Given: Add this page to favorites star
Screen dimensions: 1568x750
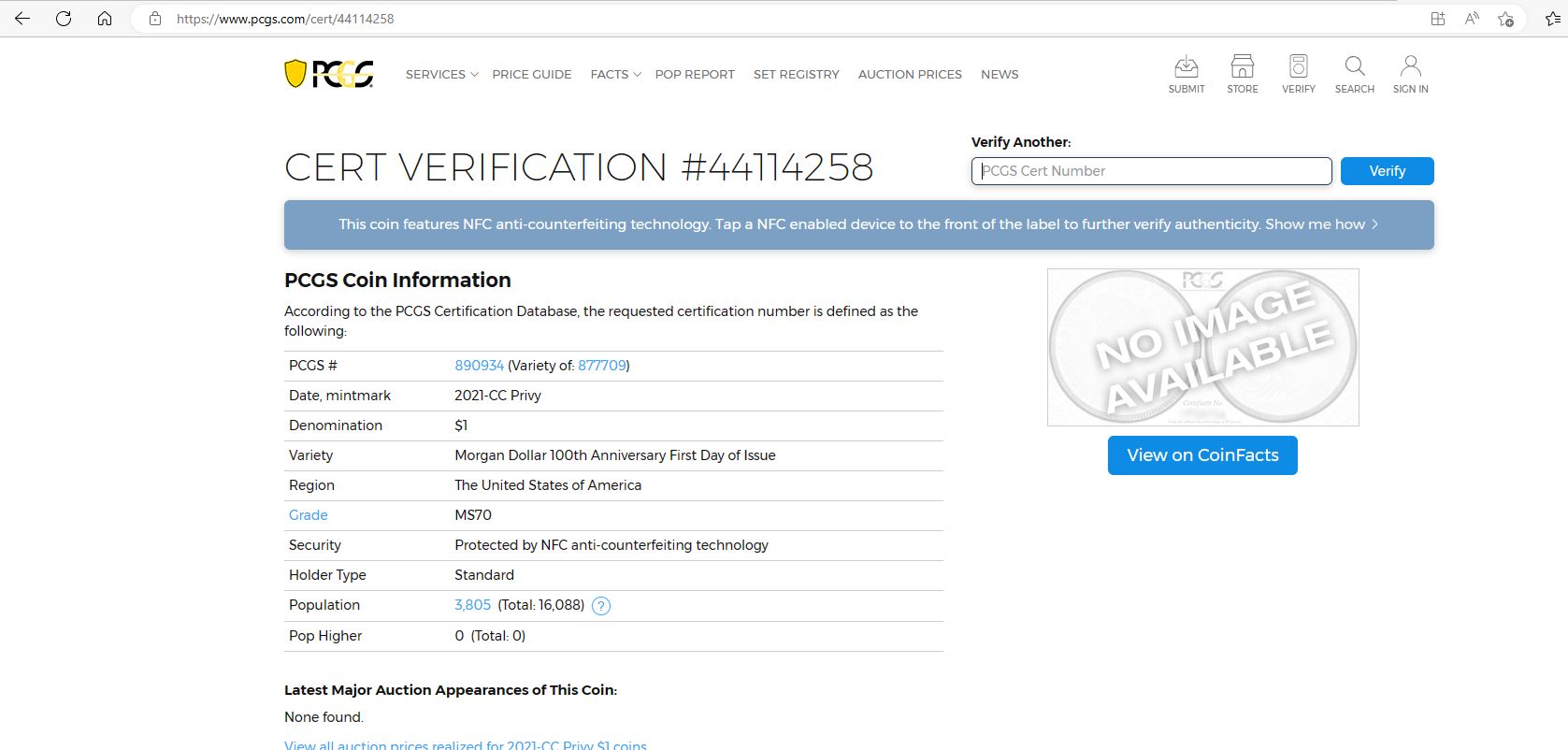Looking at the screenshot, I should click(x=1505, y=19).
